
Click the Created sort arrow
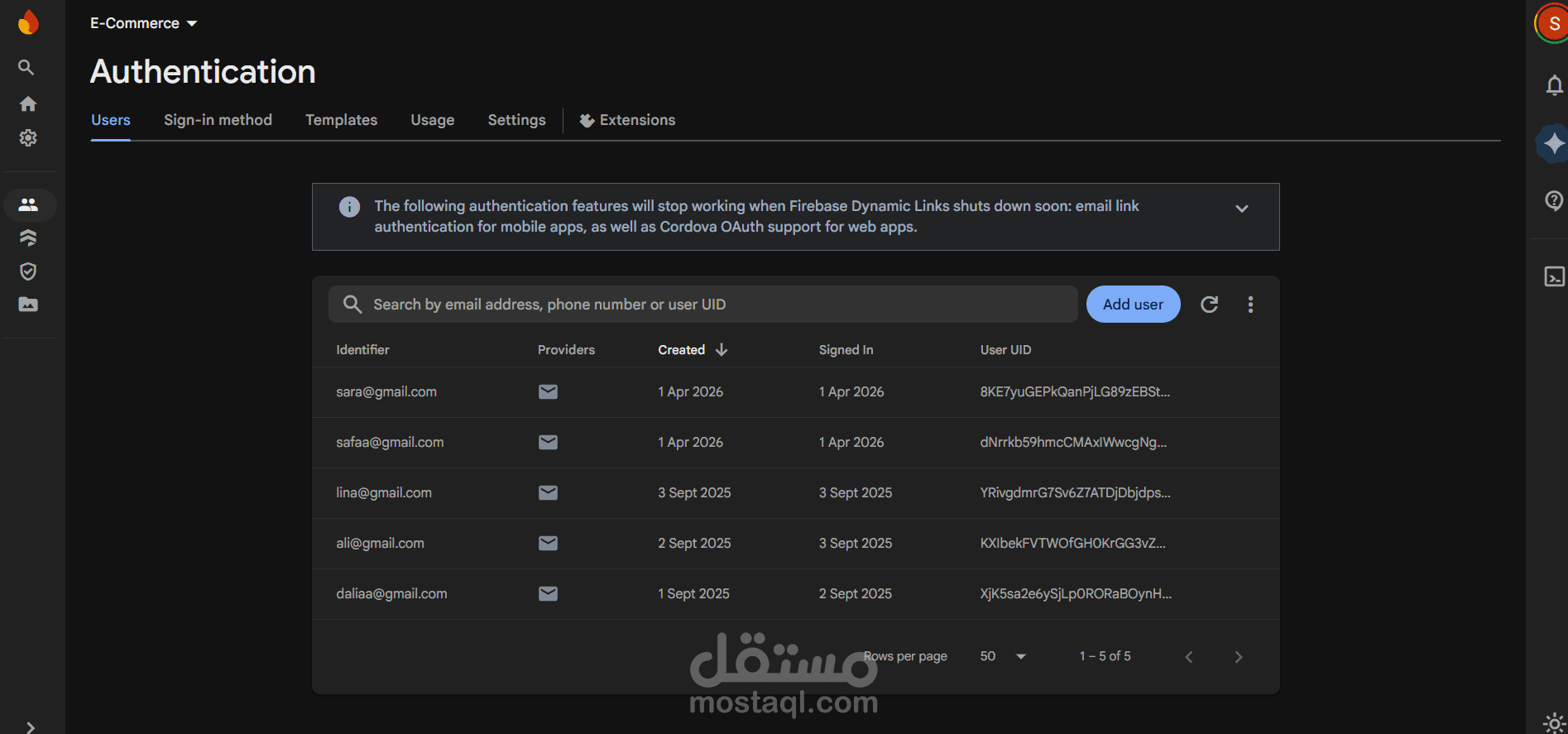point(722,350)
